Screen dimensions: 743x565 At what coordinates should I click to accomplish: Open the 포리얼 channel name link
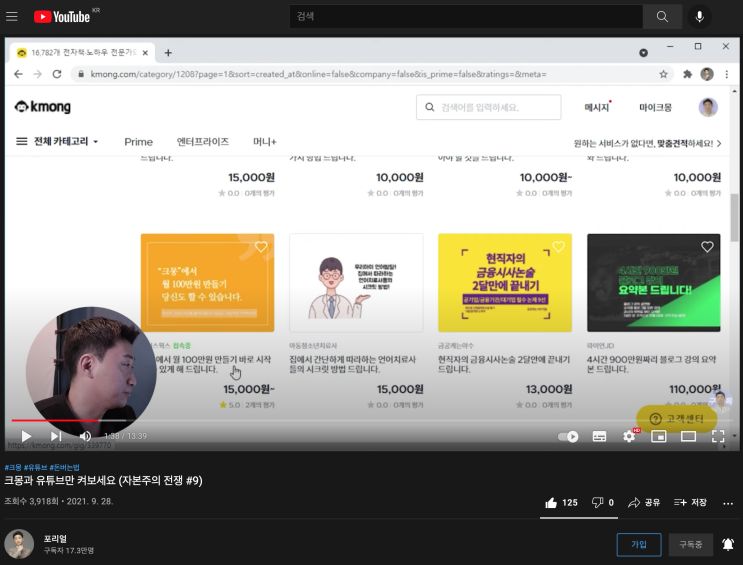coord(55,539)
